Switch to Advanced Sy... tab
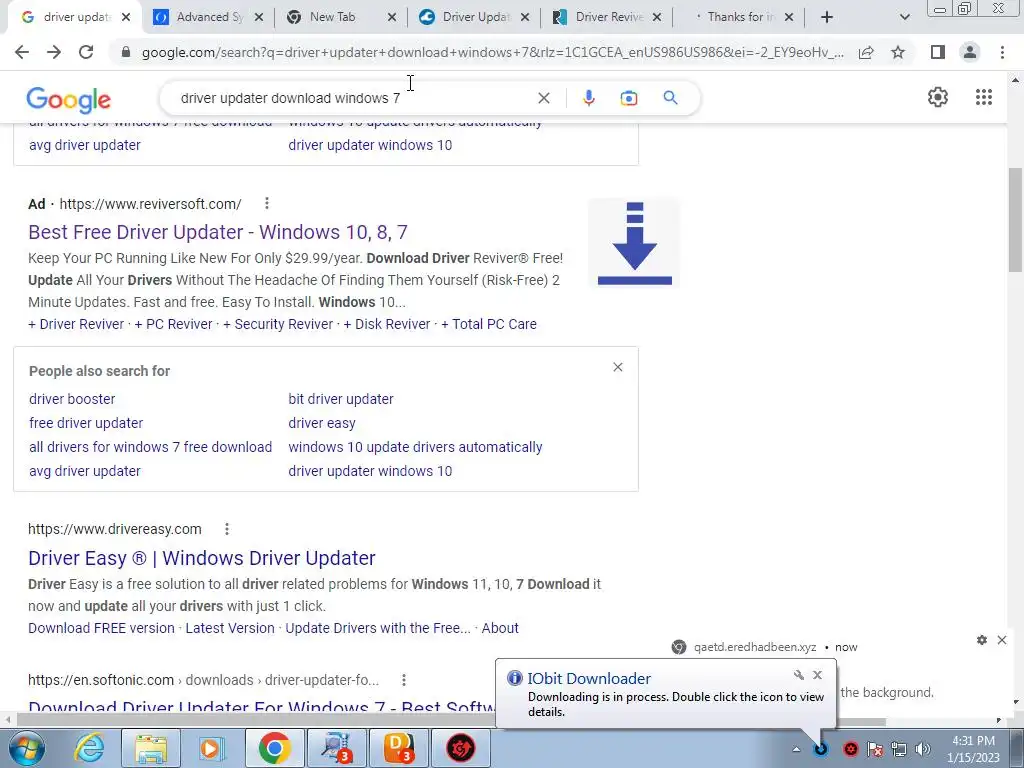 (209, 17)
